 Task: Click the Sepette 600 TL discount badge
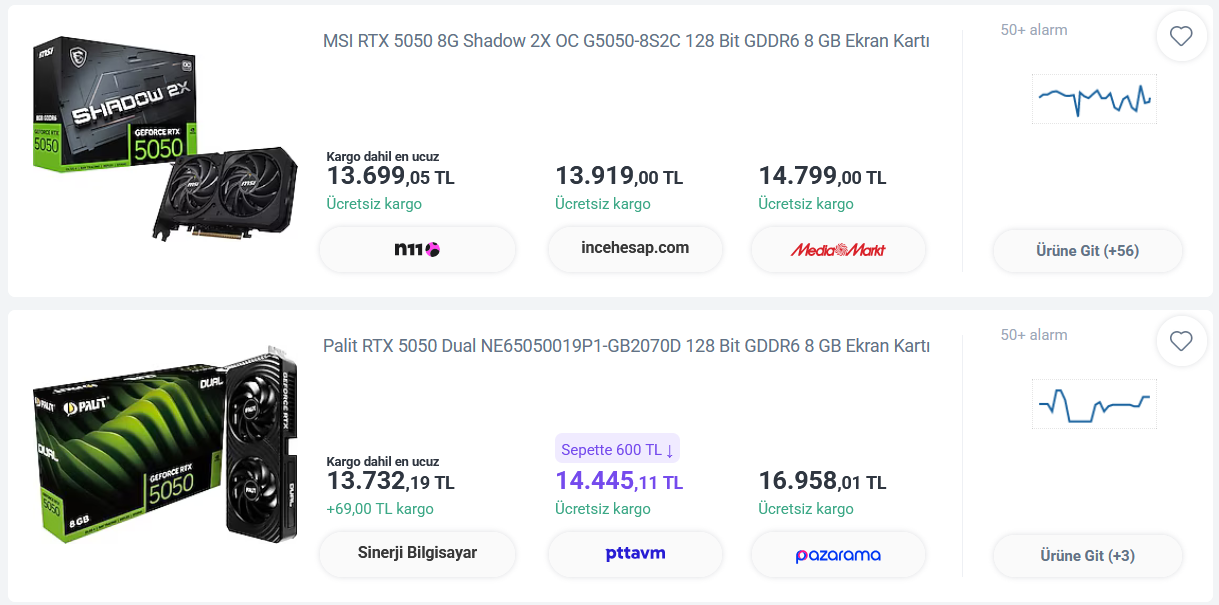(x=617, y=449)
